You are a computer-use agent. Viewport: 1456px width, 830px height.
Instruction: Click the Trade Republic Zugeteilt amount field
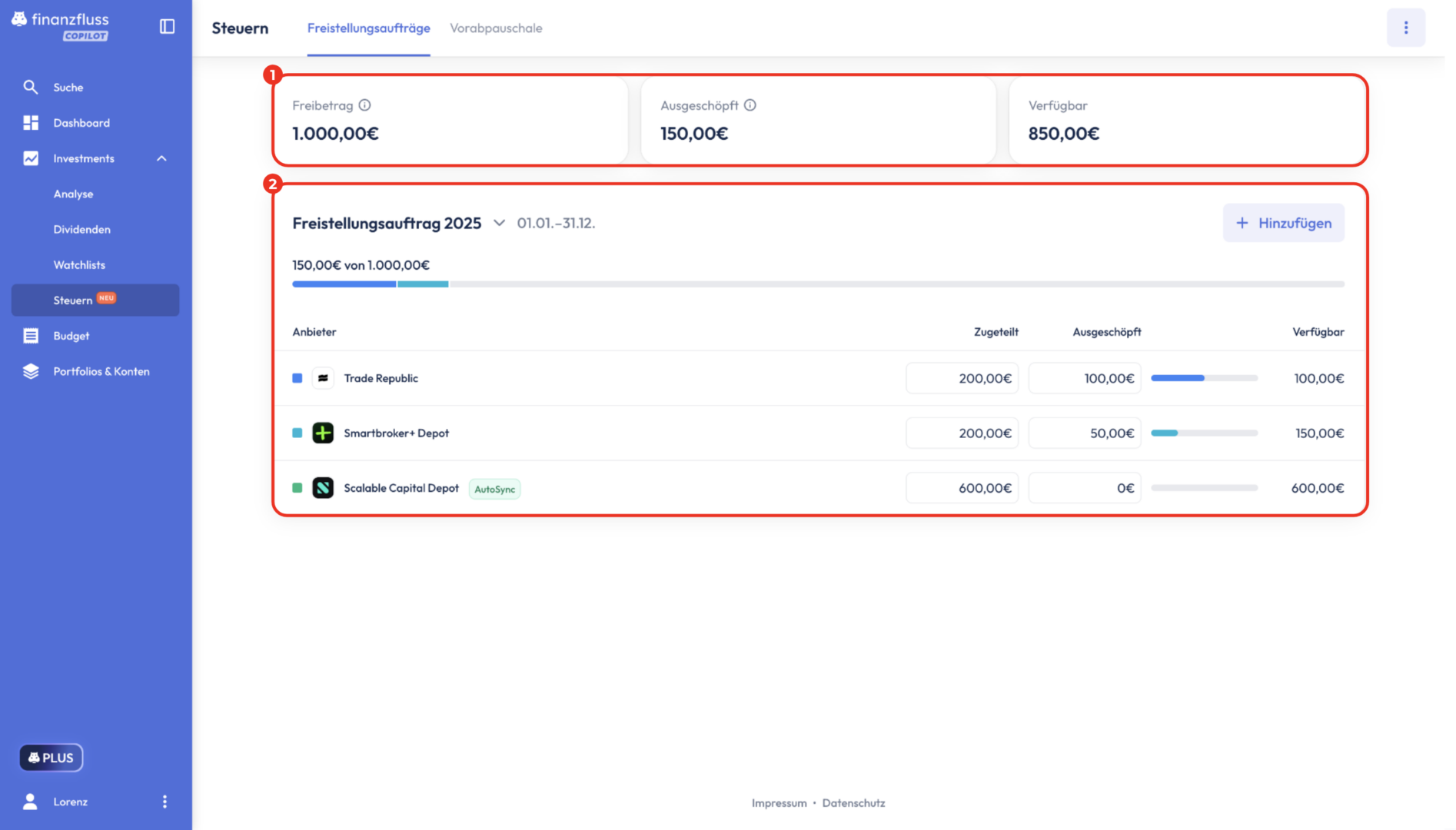pyautogui.click(x=962, y=378)
